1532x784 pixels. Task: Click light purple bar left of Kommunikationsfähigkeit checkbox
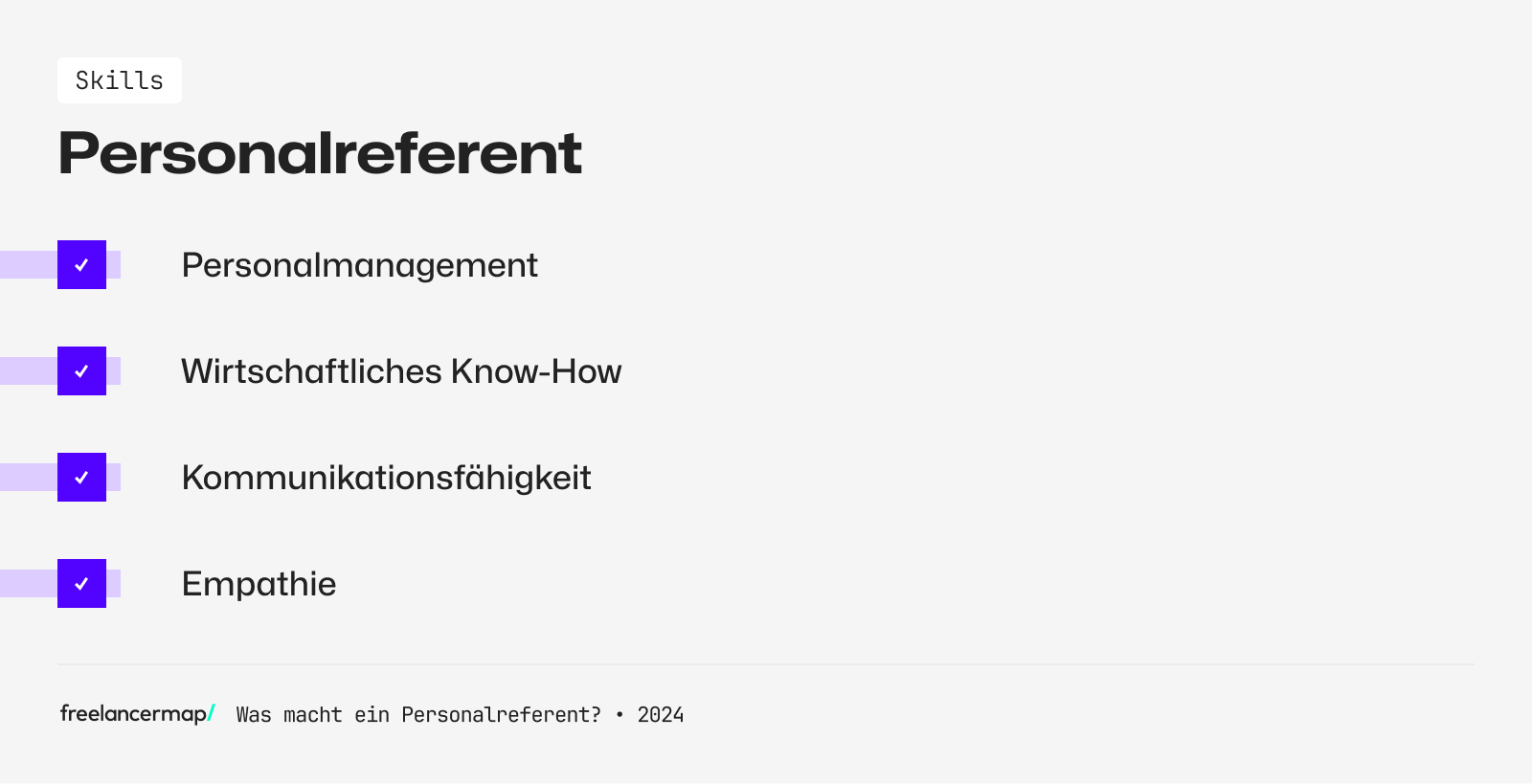28,478
